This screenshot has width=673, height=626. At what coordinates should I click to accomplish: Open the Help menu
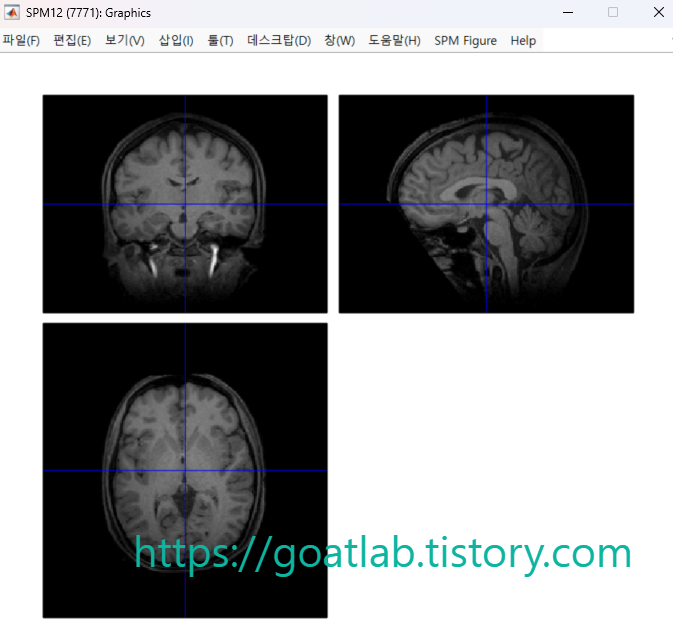click(523, 40)
